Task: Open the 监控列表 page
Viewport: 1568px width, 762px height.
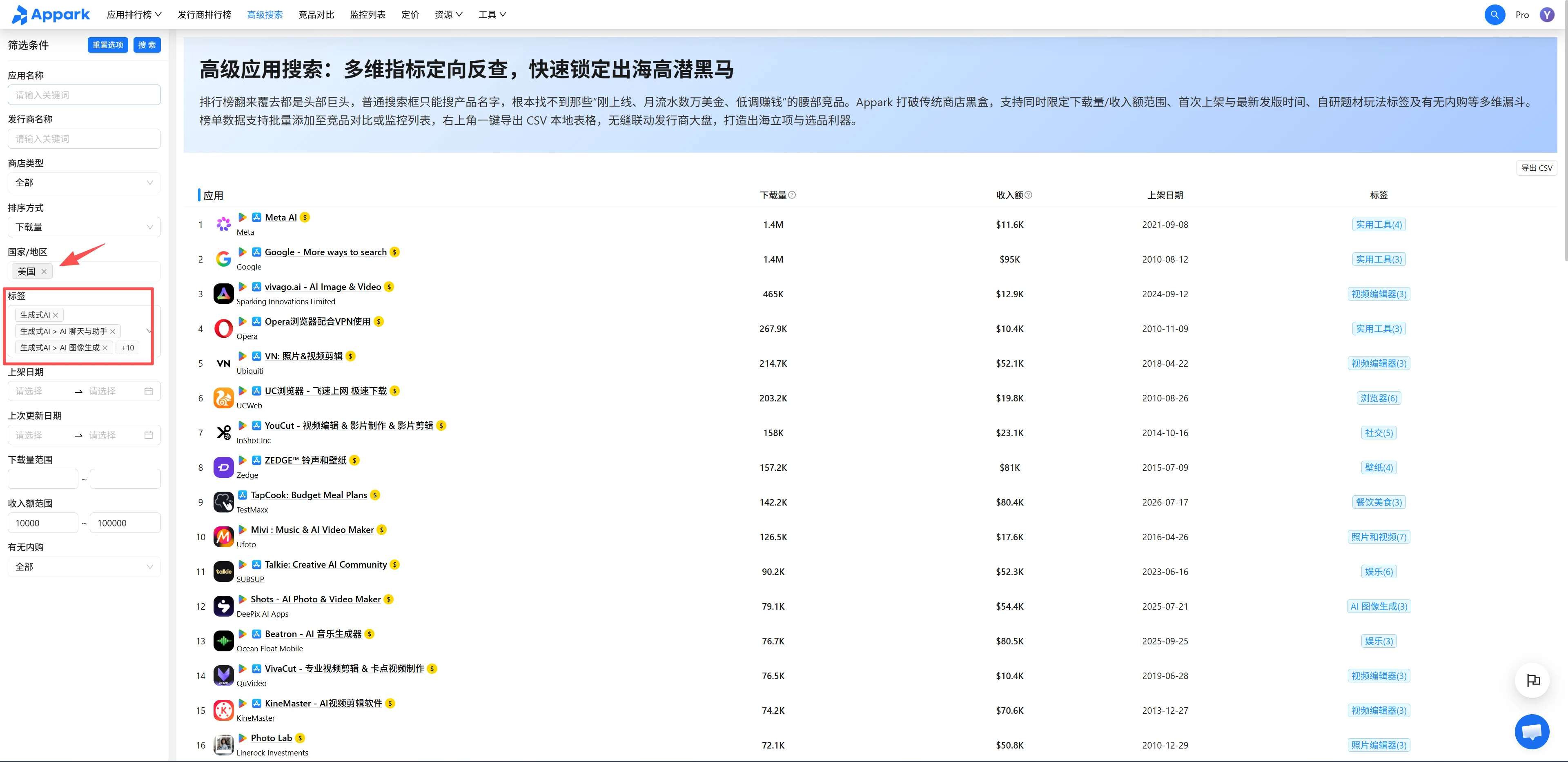Action: pyautogui.click(x=367, y=15)
